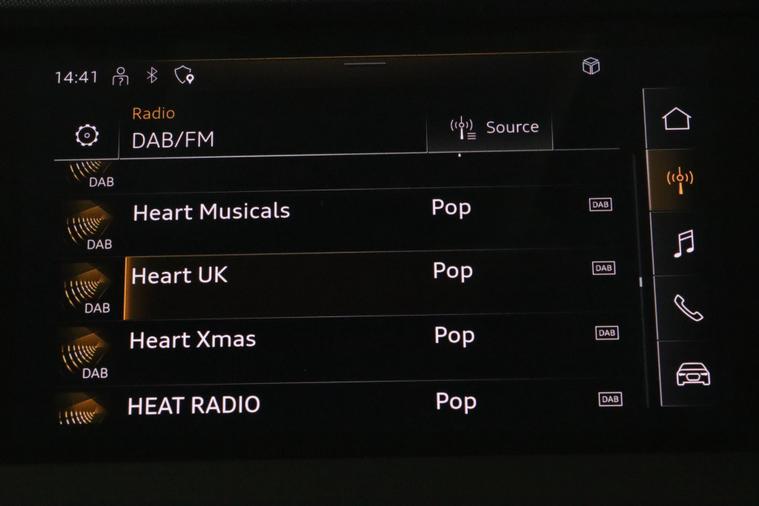
Task: Tune to Heart Xmas station
Action: click(339, 350)
